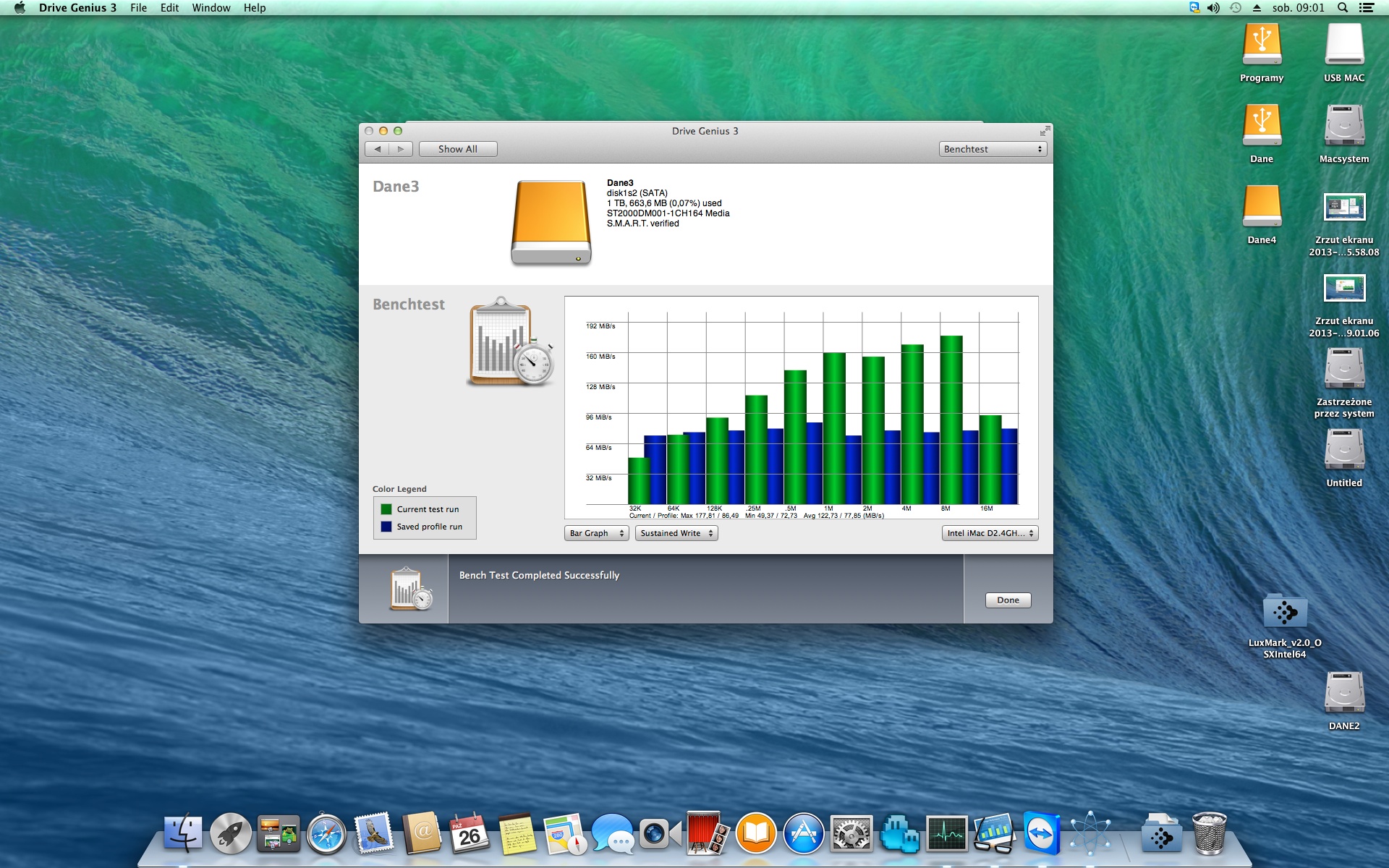Screen dimensions: 1389x868
Task: Open the Drive Genius 3 menu
Action: click(77, 8)
